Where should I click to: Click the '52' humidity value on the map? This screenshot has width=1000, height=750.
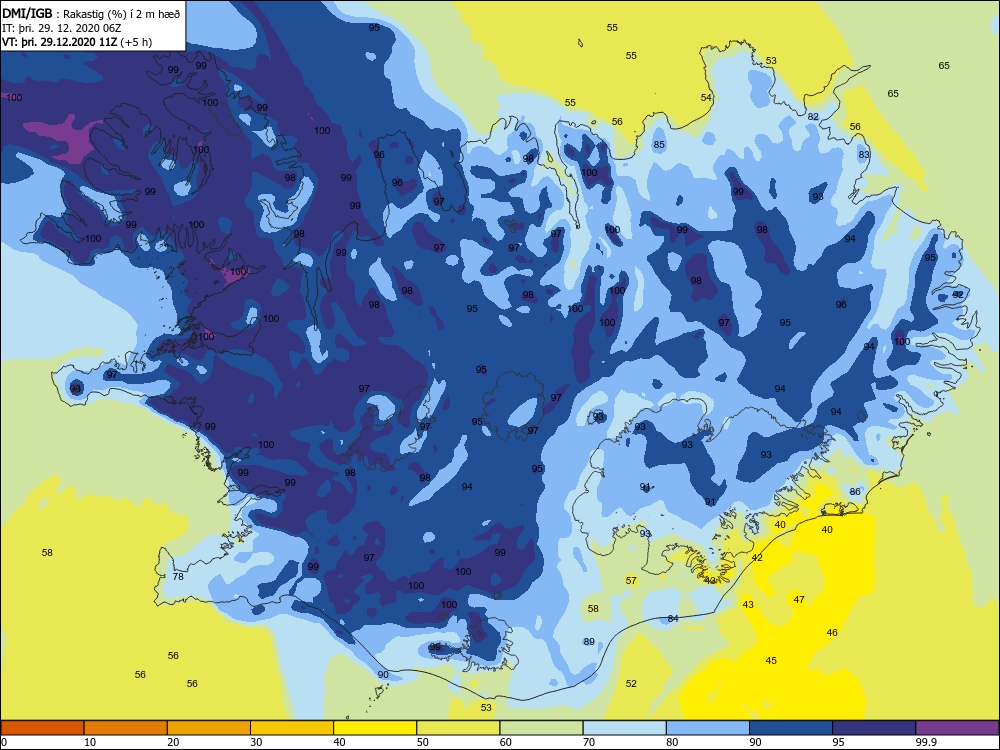coord(631,684)
